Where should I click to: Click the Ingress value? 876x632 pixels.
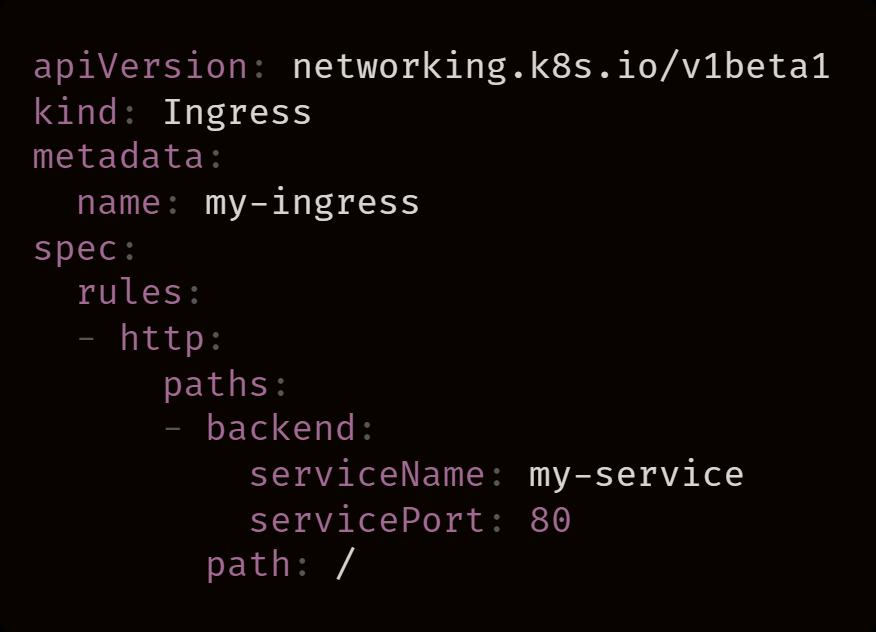[237, 112]
